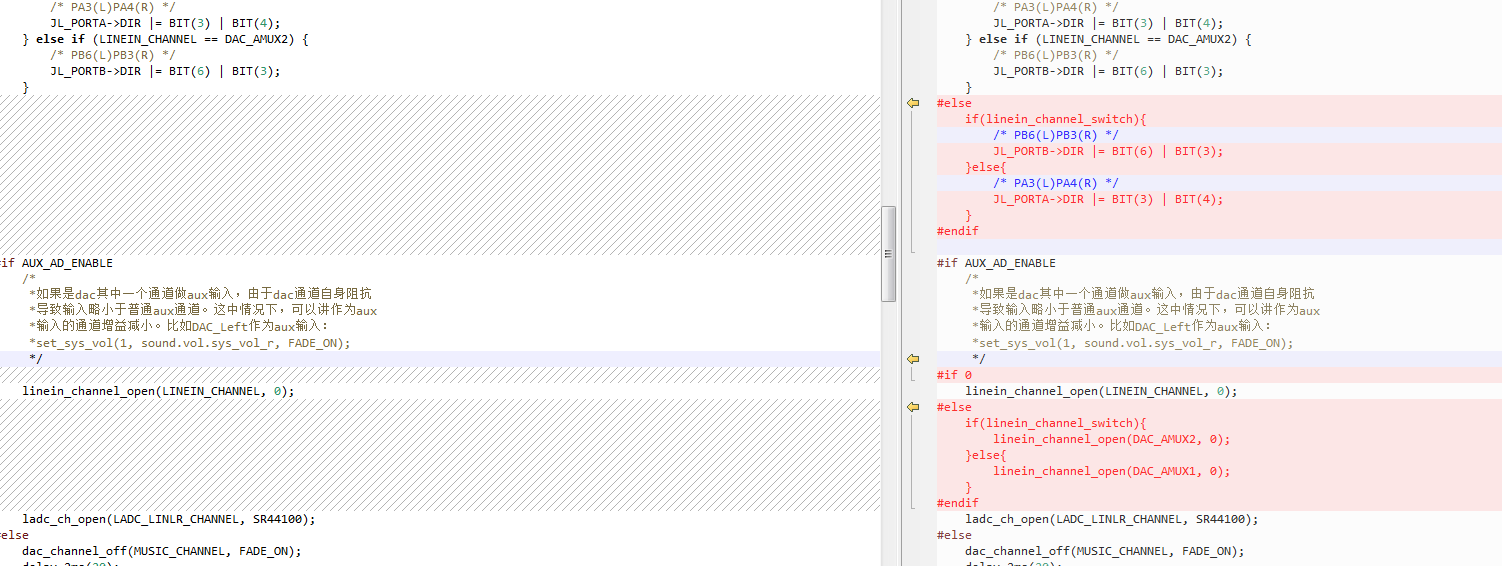Screen dimensions: 1502x566
Task: Click 'linein_channel_open(LINEIN_CHANNEL, 0);' in right pane
Action: [x=1101, y=391]
